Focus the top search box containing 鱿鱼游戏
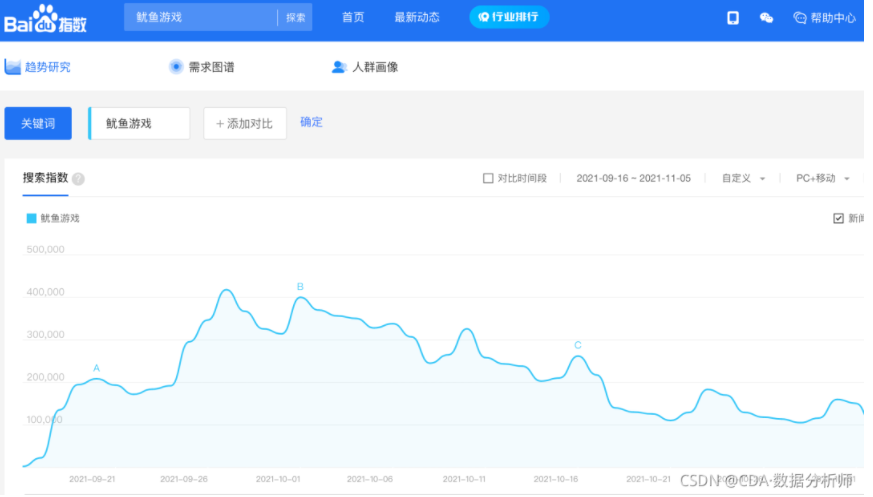Image resolution: width=873 pixels, height=497 pixels. [200, 17]
